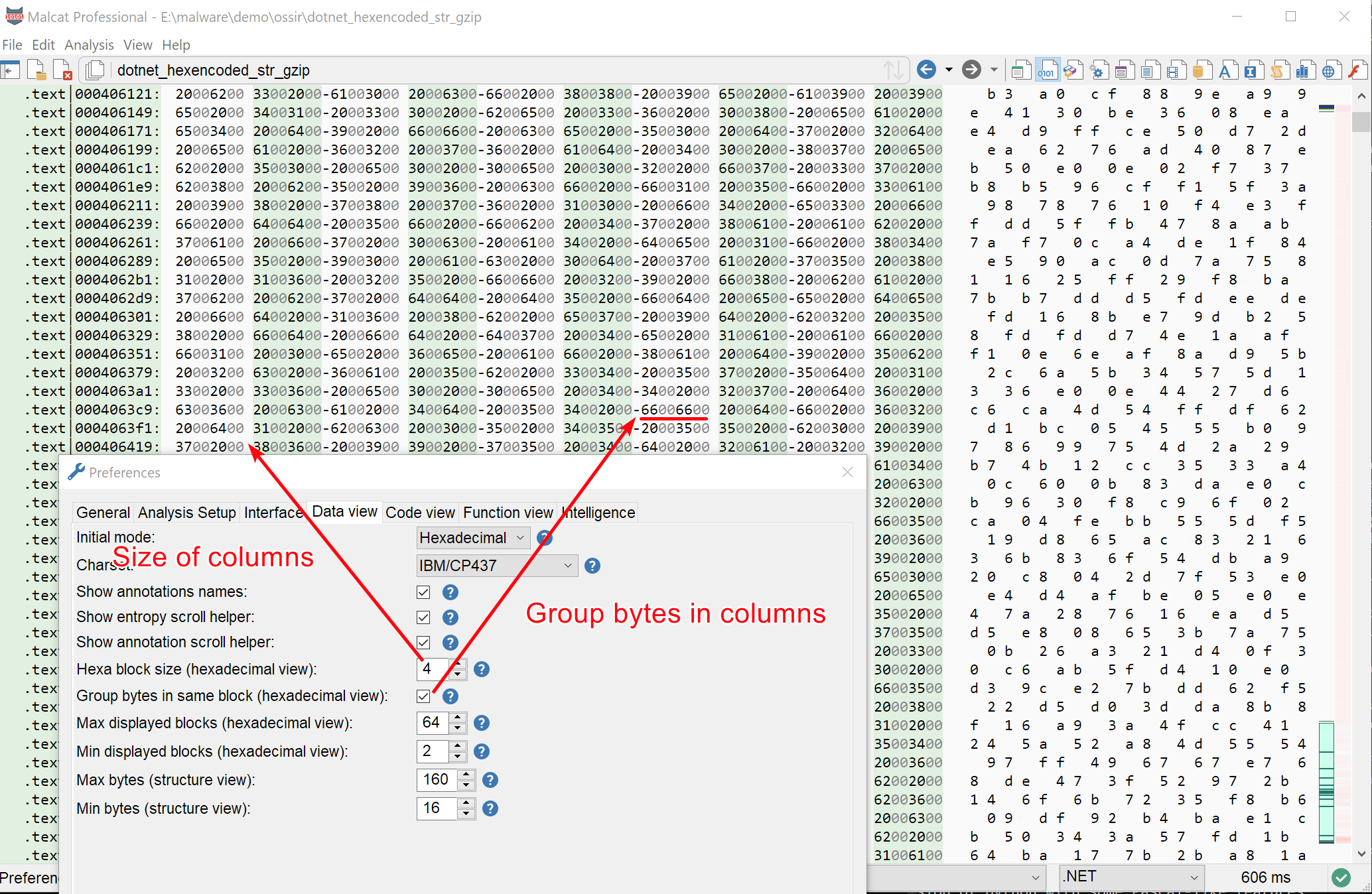This screenshot has width=1372, height=894.
Task: Open the Edit menu
Action: [43, 45]
